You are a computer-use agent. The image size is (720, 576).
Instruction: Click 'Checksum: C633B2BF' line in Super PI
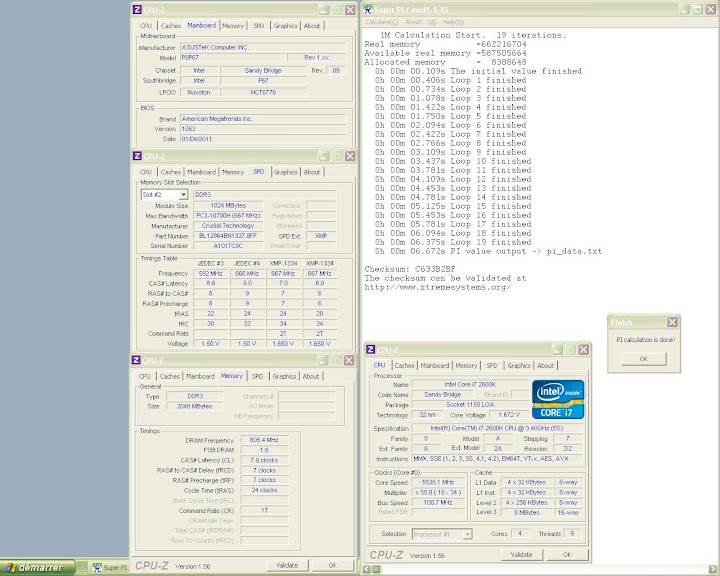coord(410,269)
